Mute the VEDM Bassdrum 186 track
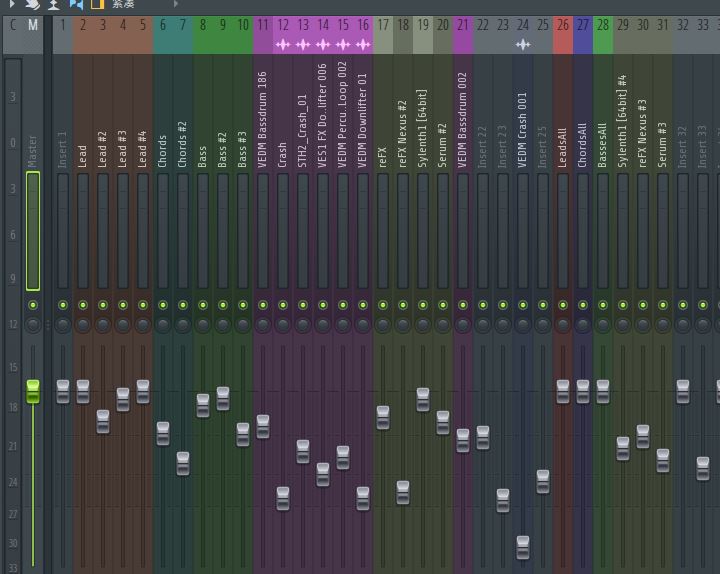This screenshot has height=574, width=720. pyautogui.click(x=263, y=305)
